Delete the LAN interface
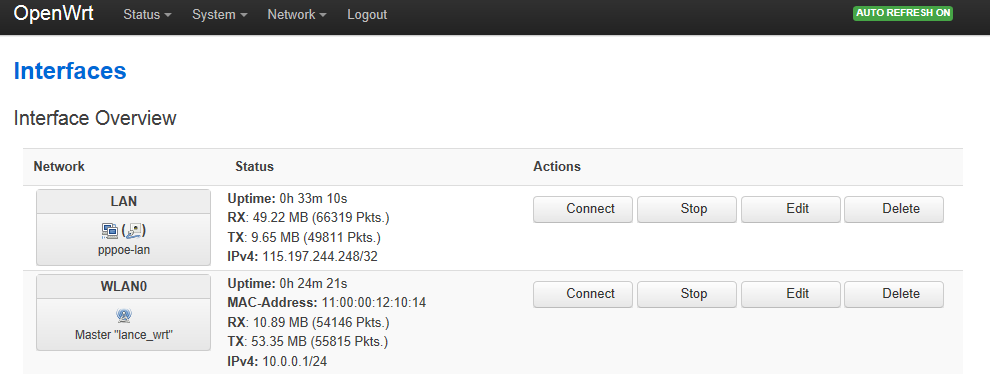Image resolution: width=990 pixels, height=376 pixels. click(x=894, y=209)
